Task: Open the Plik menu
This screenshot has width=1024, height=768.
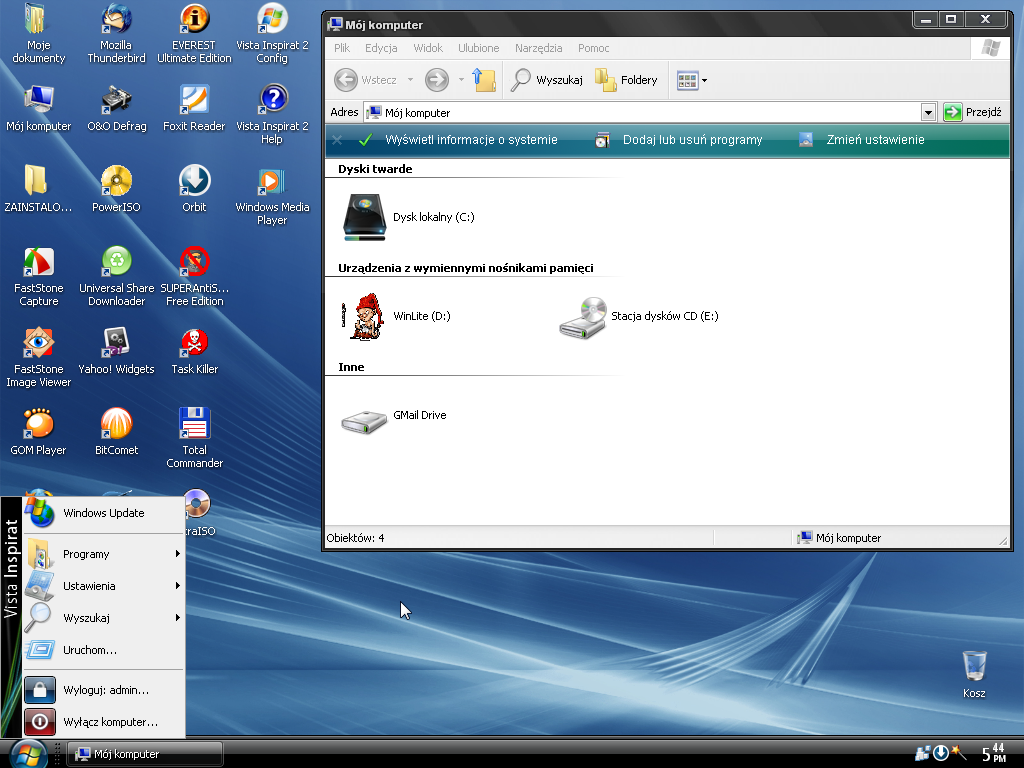Action: 342,48
